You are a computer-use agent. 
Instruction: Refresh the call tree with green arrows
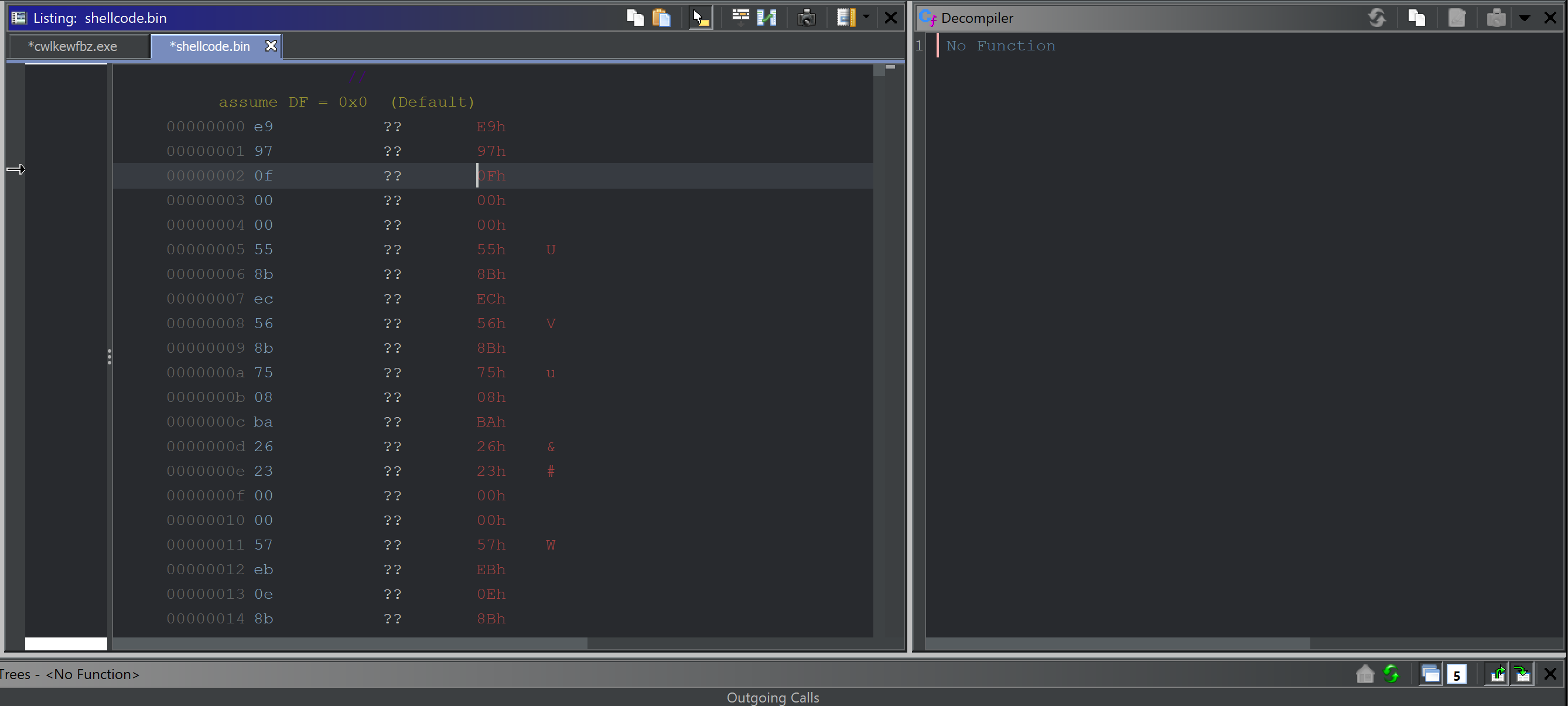coord(1392,674)
